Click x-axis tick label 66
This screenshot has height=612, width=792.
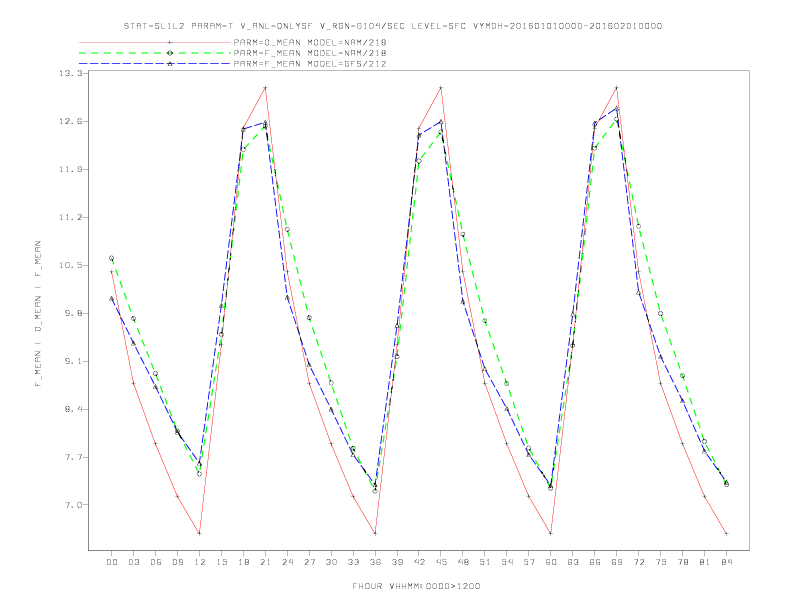(x=595, y=562)
